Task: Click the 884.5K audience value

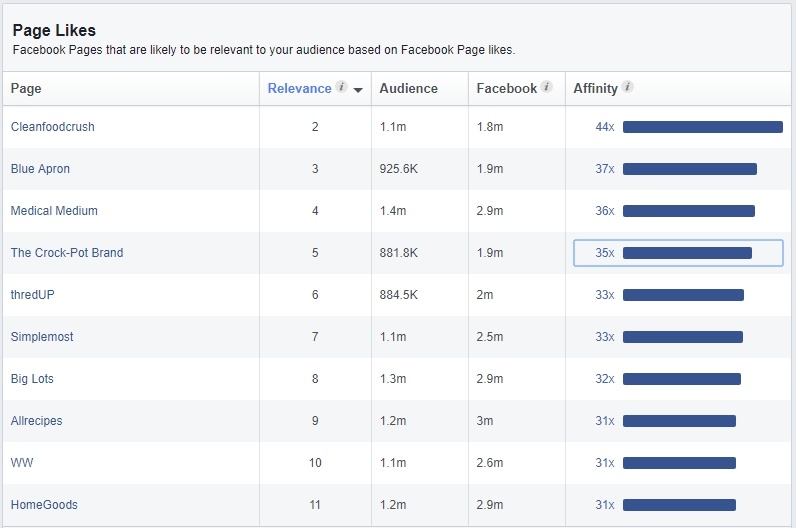Action: point(399,294)
